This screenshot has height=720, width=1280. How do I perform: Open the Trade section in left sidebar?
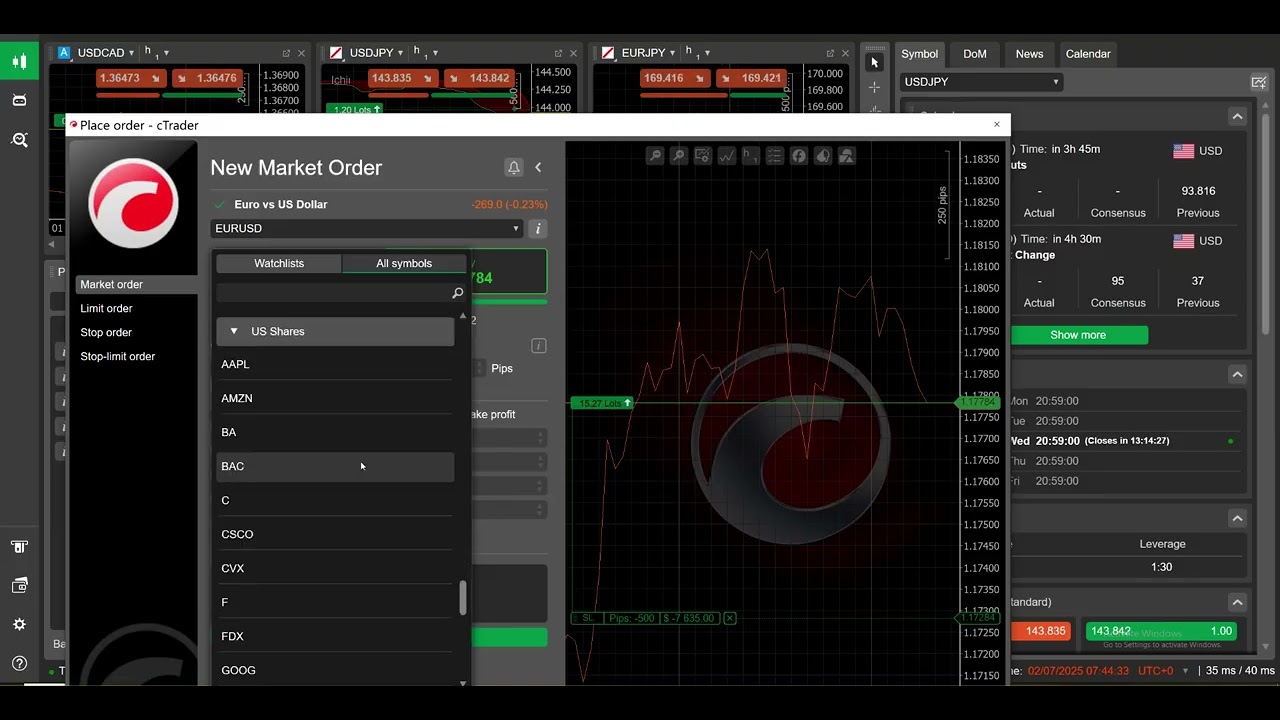(19, 61)
